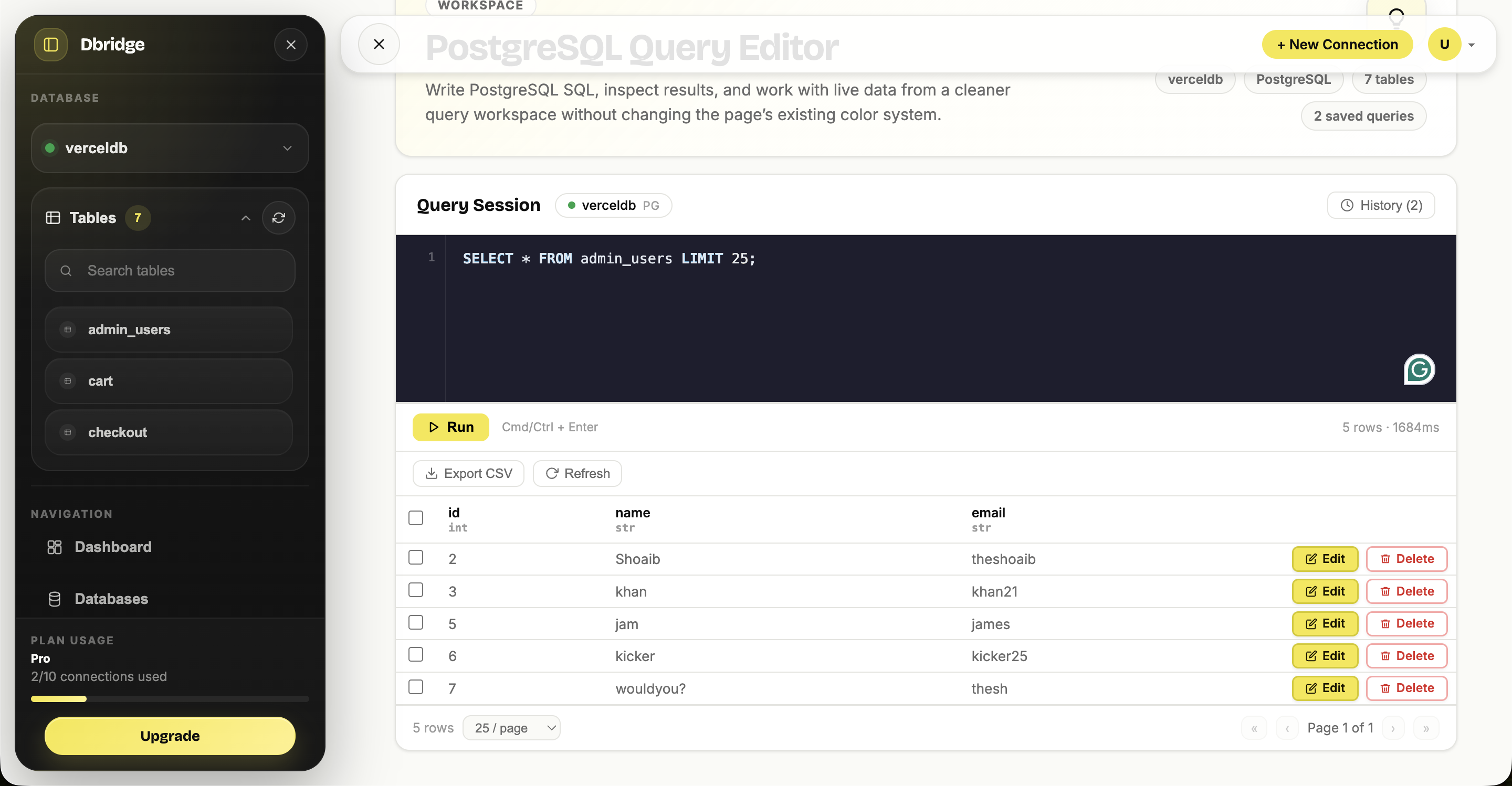This screenshot has height=786, width=1512.
Task: Open the 25 / page dropdown
Action: point(511,728)
